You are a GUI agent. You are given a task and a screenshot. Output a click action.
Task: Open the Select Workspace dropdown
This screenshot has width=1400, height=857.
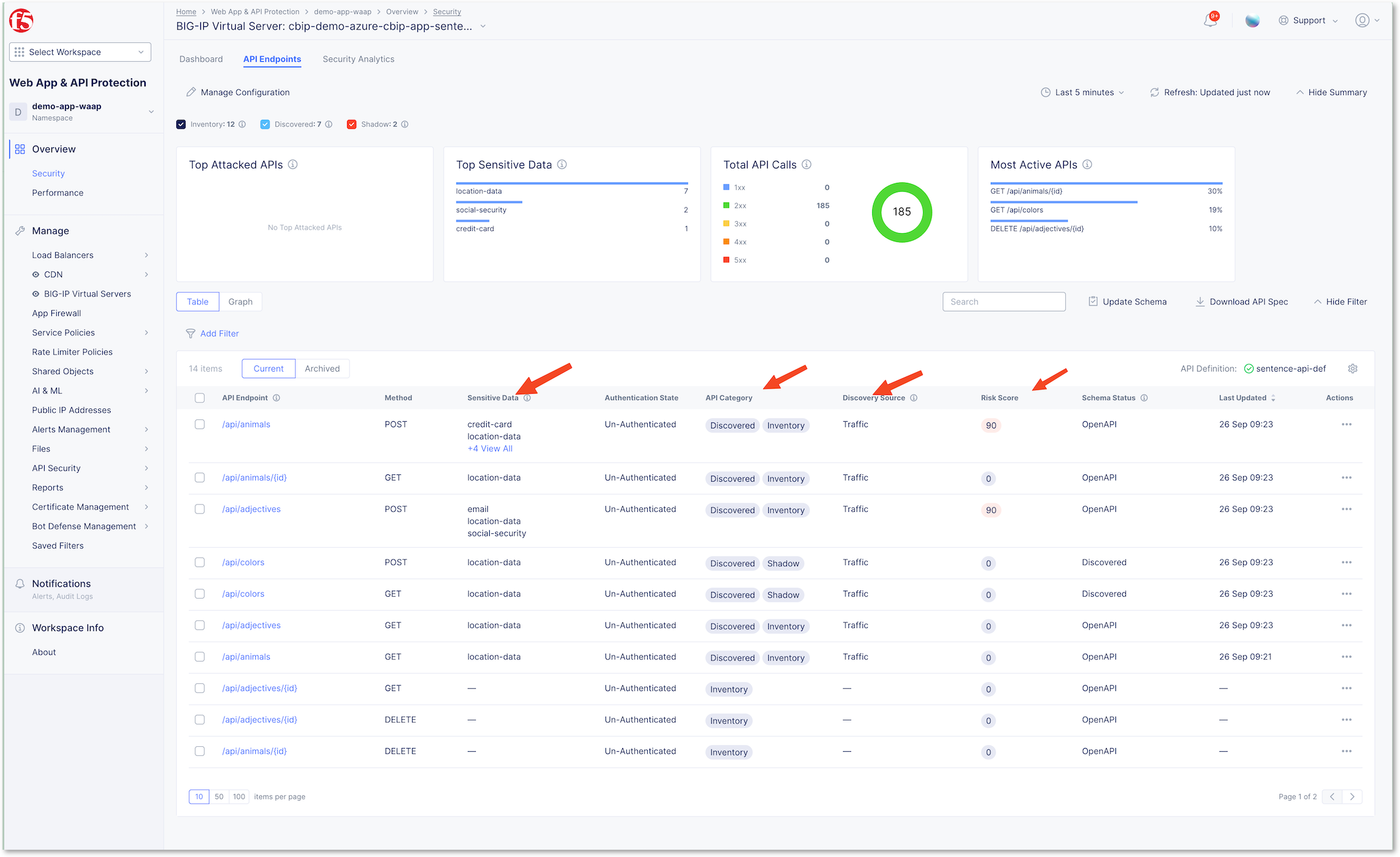pyautogui.click(x=80, y=52)
